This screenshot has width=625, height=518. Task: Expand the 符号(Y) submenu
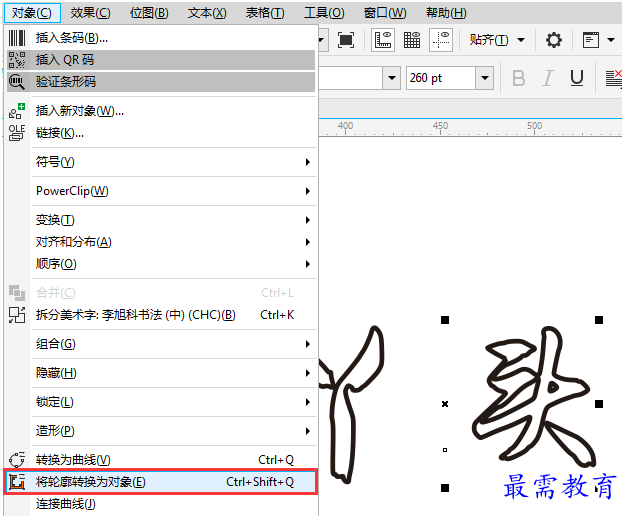[161, 162]
